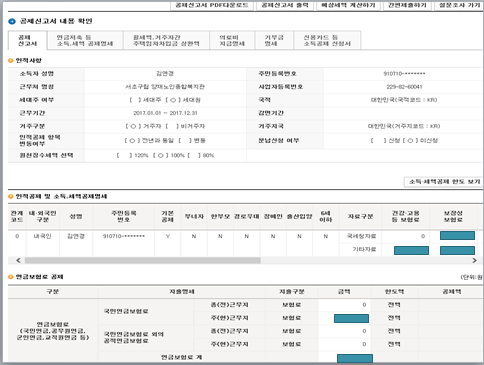Click the 지출명세 column header

point(182,292)
